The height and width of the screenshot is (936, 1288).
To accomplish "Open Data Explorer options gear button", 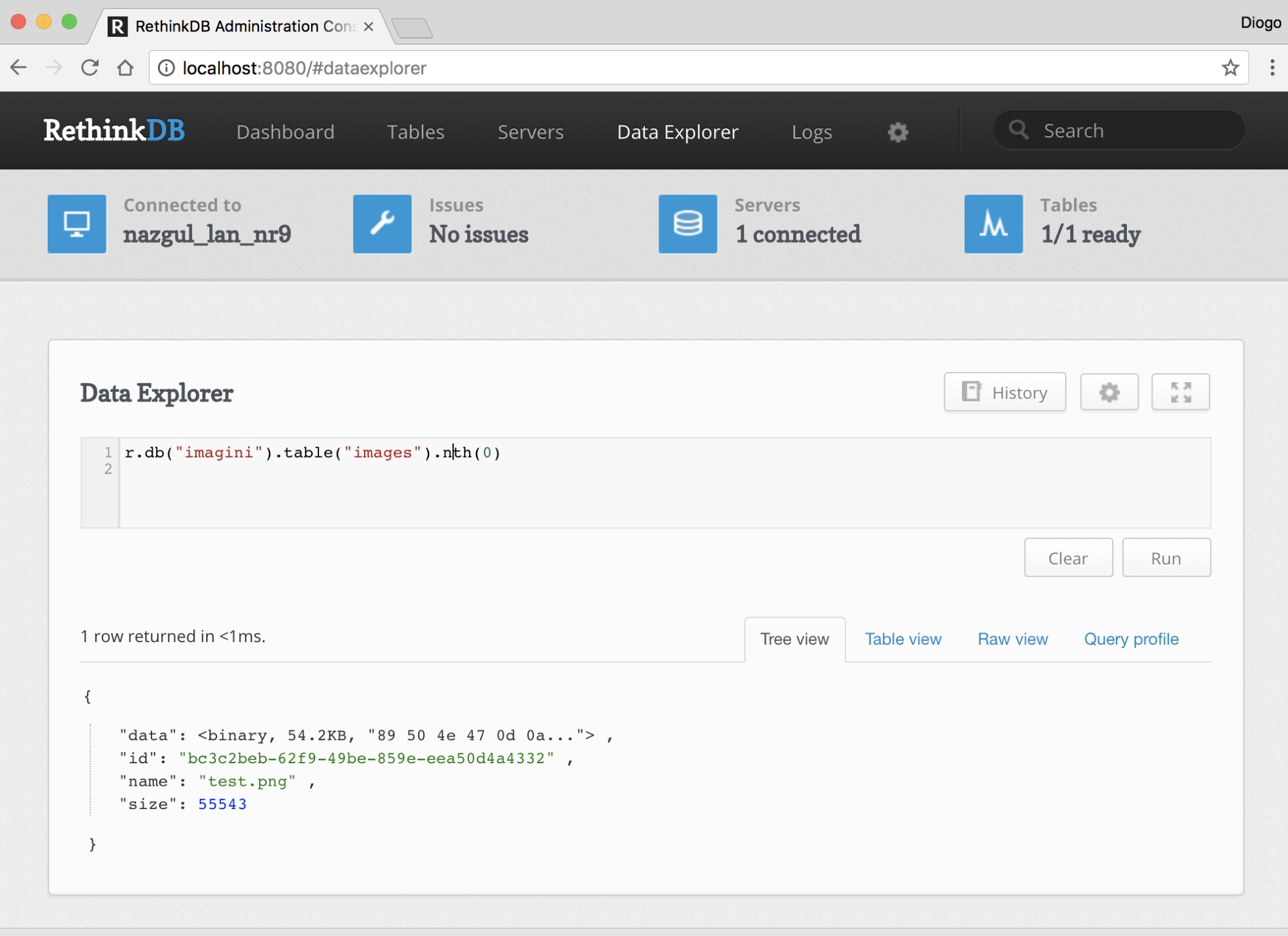I will 1109,392.
